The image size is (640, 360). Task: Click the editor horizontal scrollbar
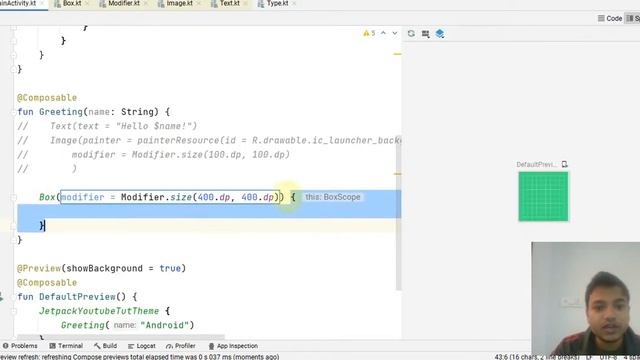point(121,337)
